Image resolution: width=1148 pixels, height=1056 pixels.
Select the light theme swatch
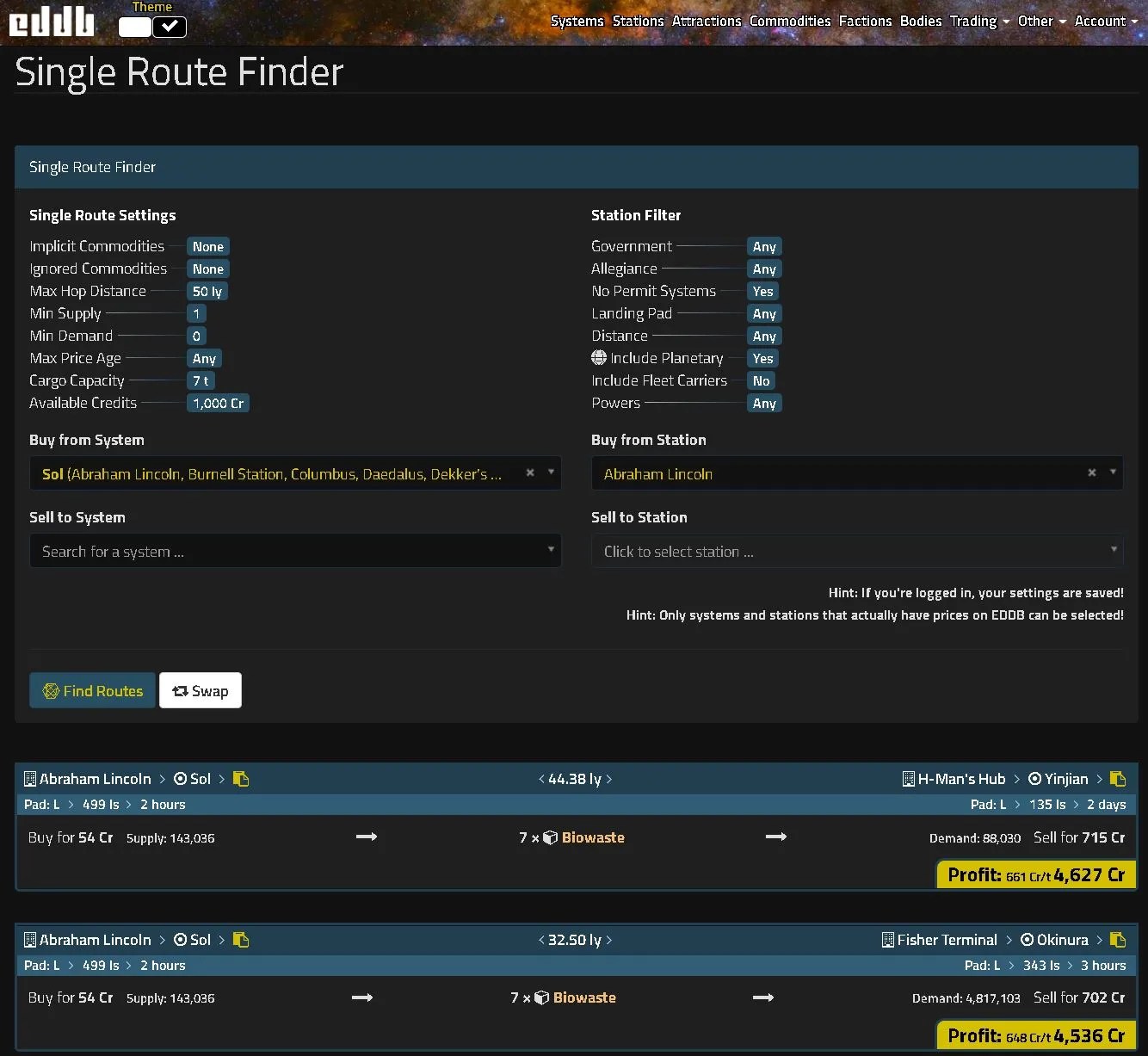pos(135,27)
